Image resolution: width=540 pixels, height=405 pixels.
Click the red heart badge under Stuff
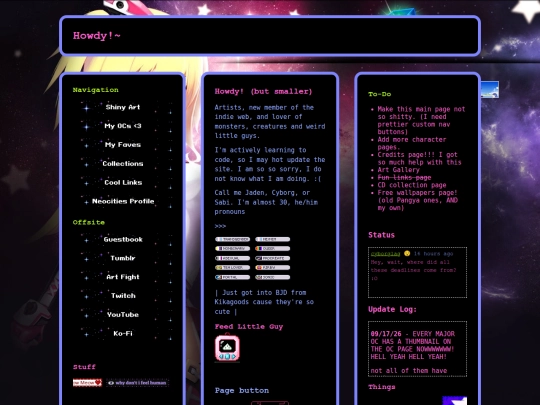point(87,383)
